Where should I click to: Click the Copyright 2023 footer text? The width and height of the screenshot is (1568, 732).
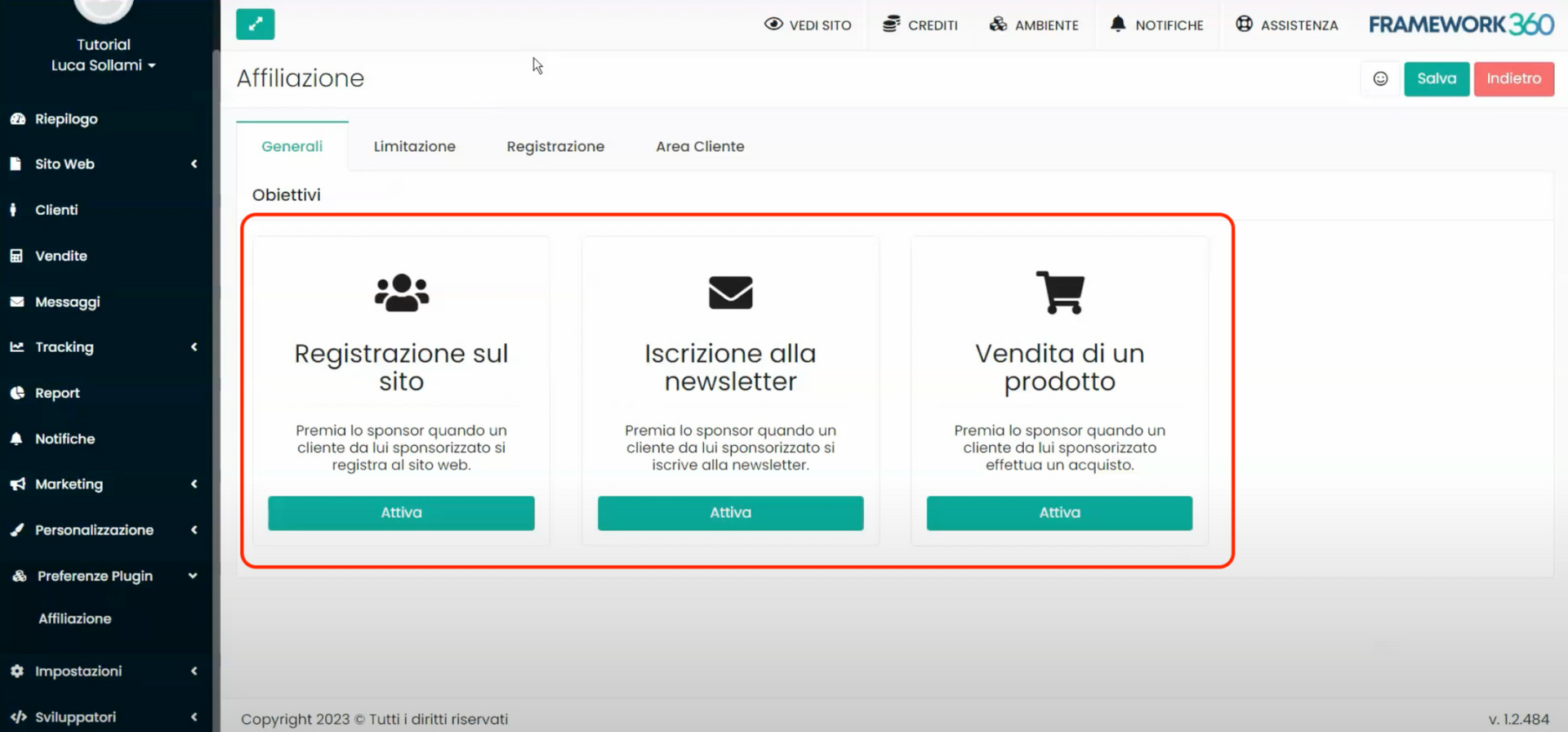[374, 719]
